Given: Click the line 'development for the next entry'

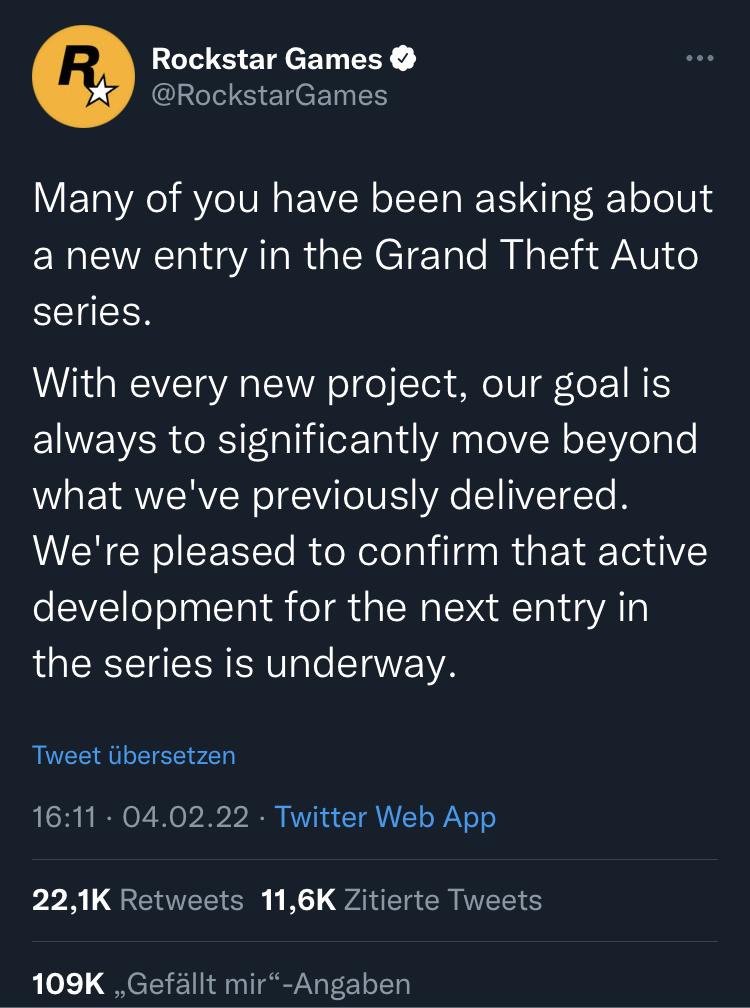Looking at the screenshot, I should (x=340, y=607).
